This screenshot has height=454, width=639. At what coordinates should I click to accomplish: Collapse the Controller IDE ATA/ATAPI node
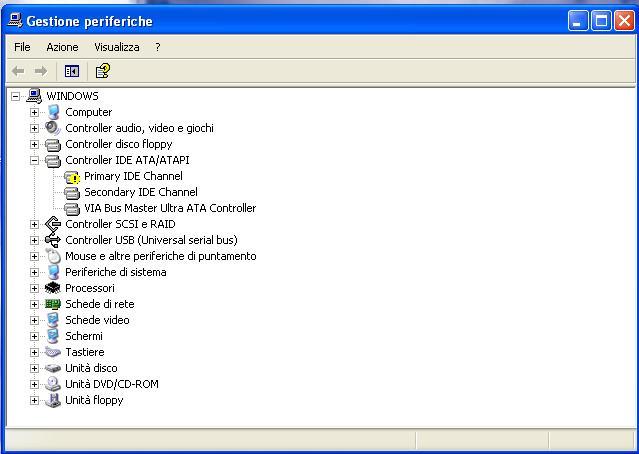pyautogui.click(x=34, y=161)
